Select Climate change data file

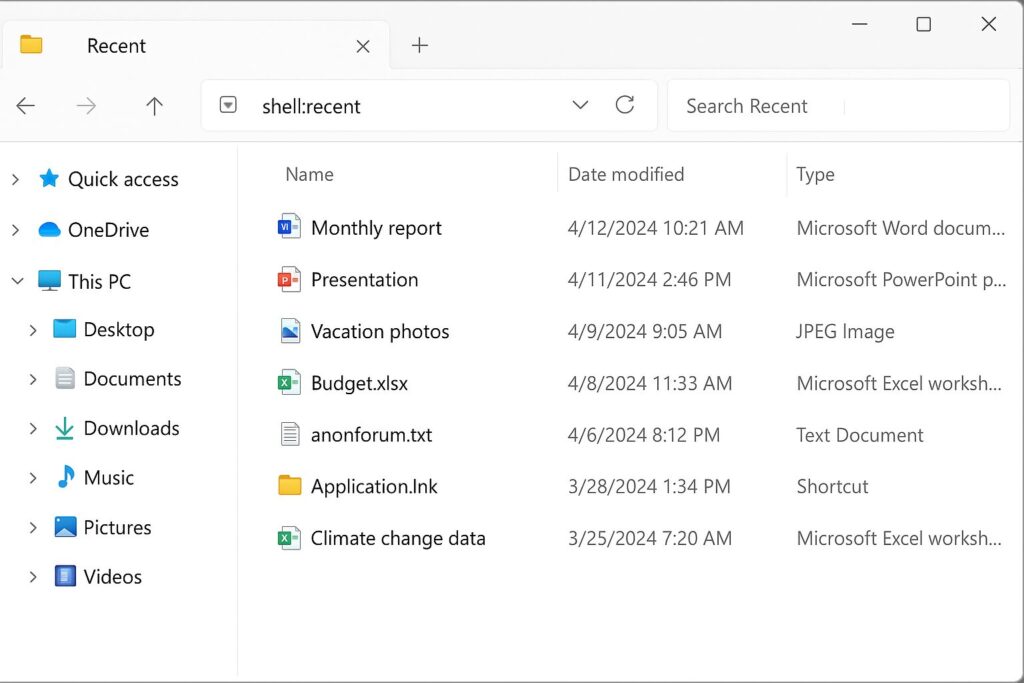[x=398, y=538]
